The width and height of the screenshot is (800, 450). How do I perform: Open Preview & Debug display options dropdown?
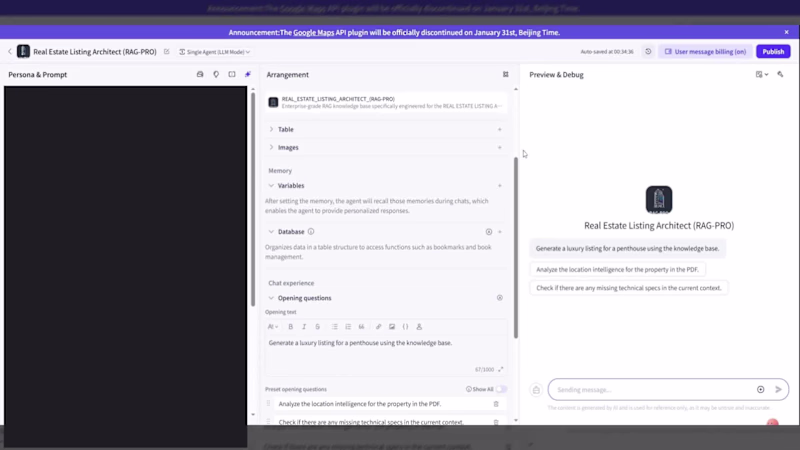pyautogui.click(x=762, y=74)
